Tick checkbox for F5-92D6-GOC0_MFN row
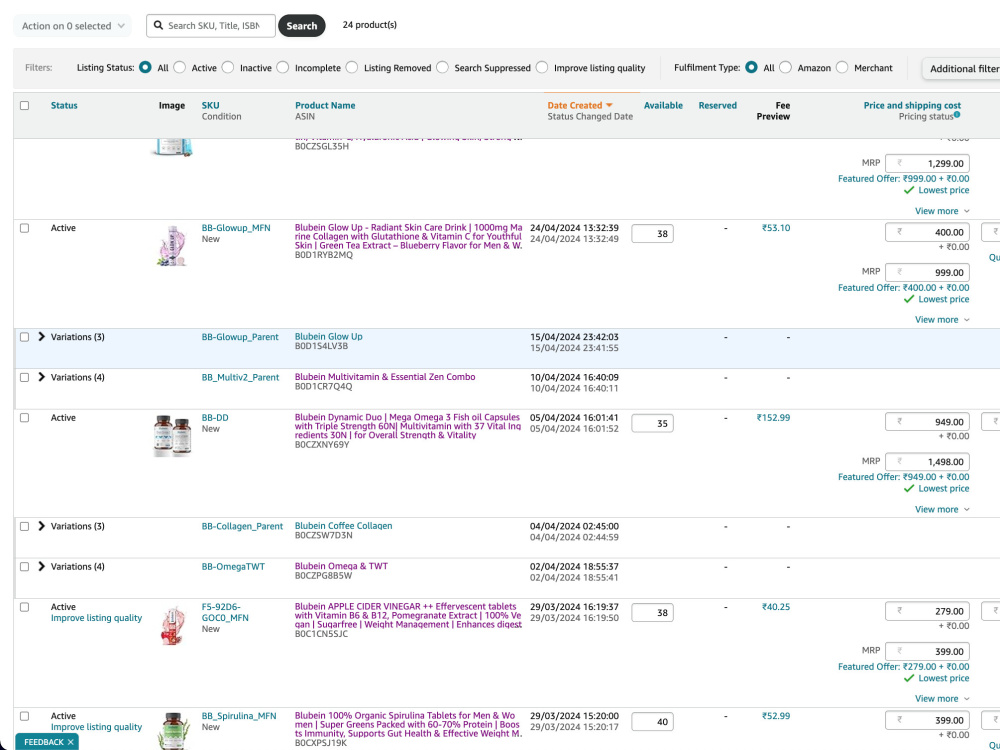 pyautogui.click(x=24, y=607)
